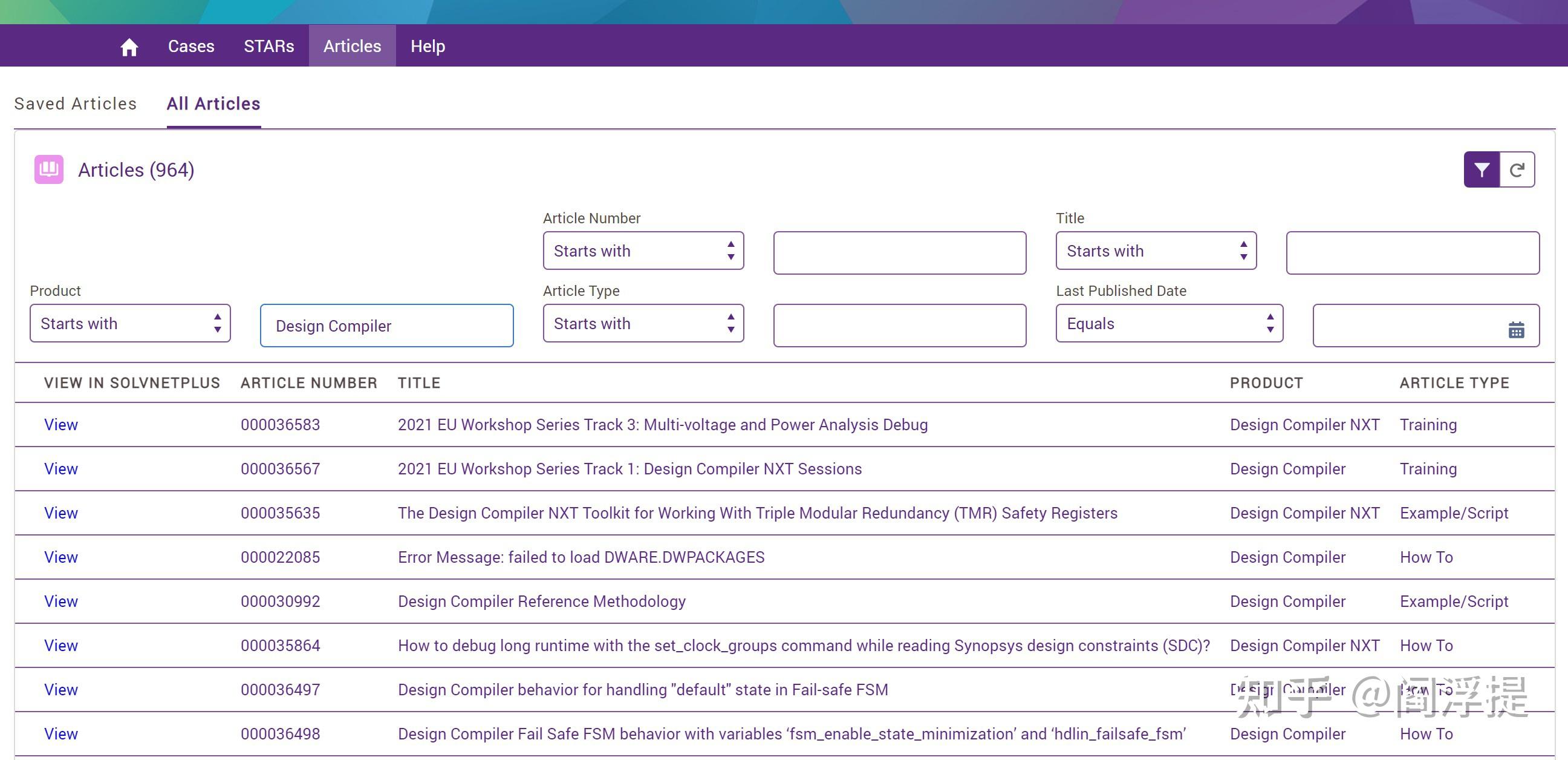
Task: Open the Product operator dropdown
Action: (129, 323)
